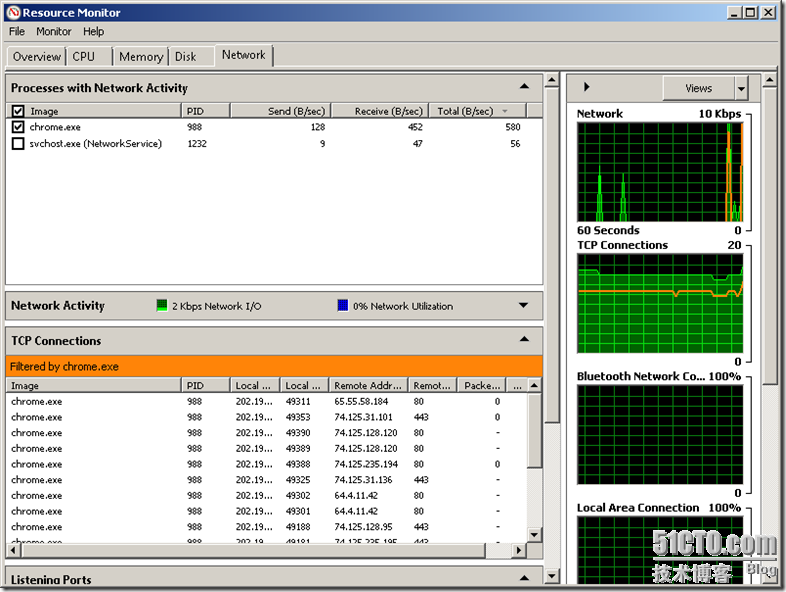Select TCP row with remote address 74.125.31.101
The height and width of the screenshot is (592, 786).
coord(267,417)
